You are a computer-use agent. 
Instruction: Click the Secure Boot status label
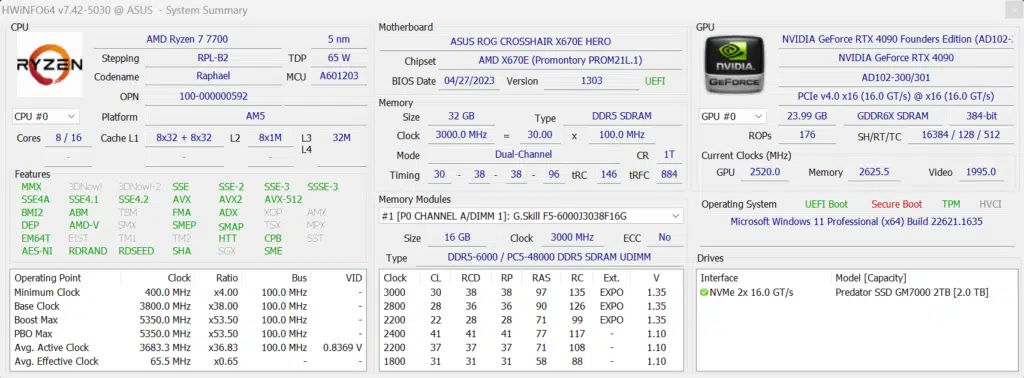click(x=896, y=204)
